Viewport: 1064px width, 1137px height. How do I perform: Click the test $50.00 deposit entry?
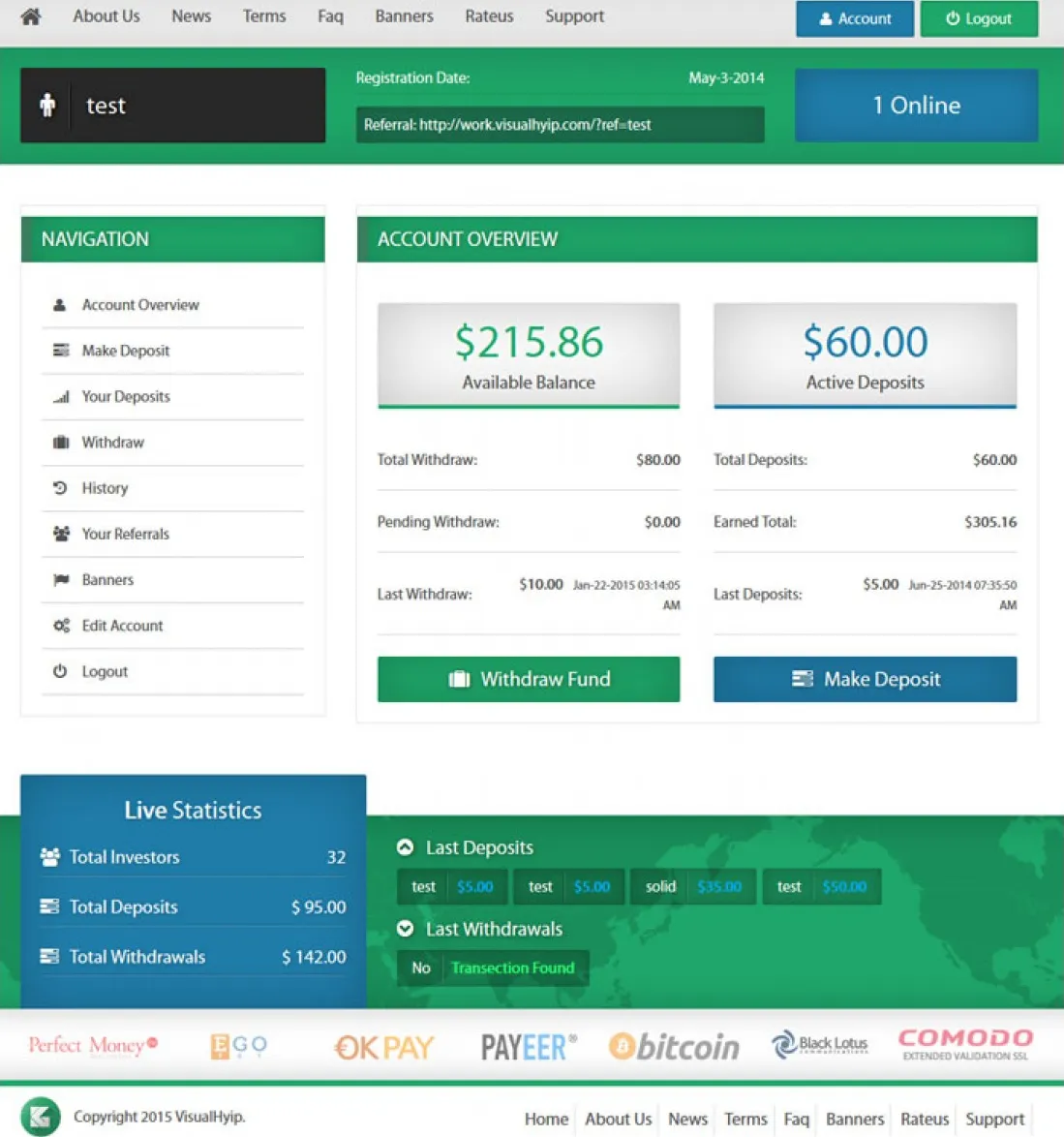click(x=822, y=886)
